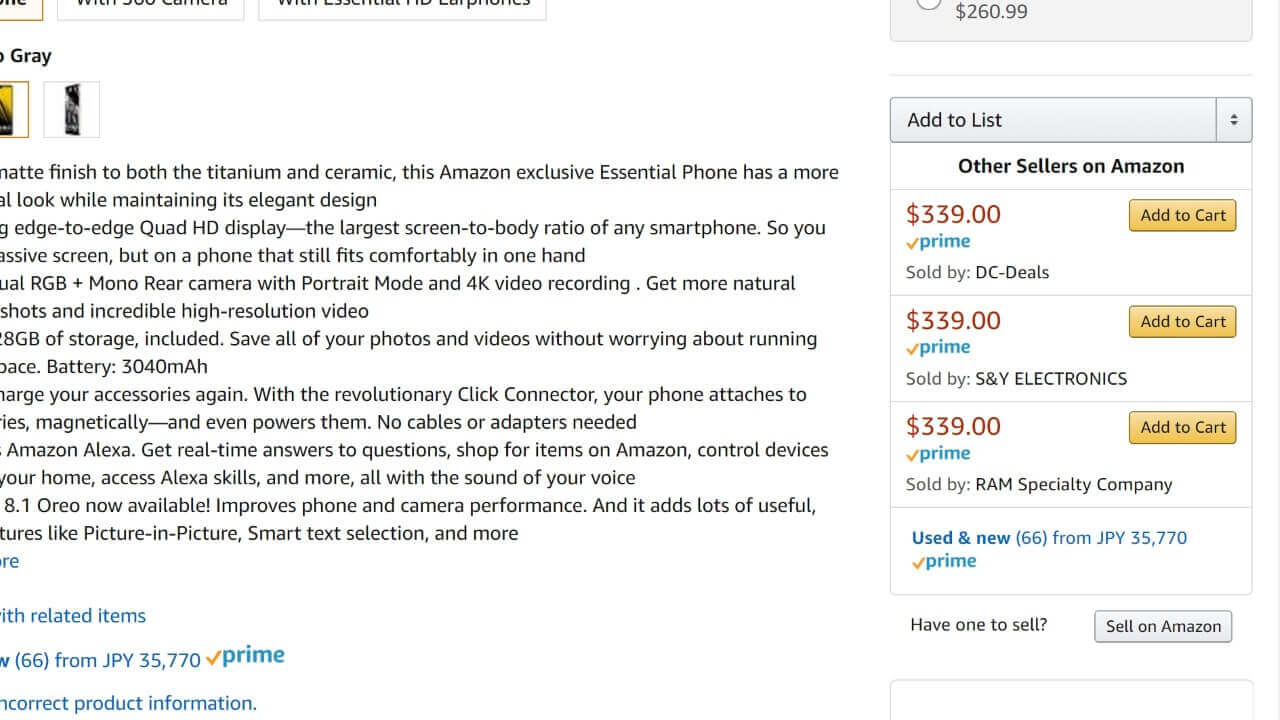Click the incorrect product information link
The height and width of the screenshot is (720, 1280).
coord(128,703)
